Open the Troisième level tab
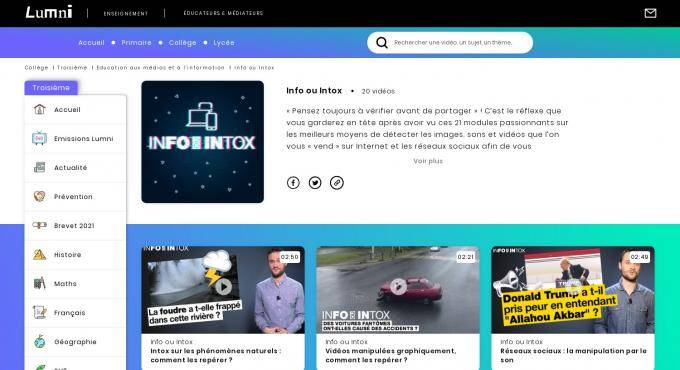 pyautogui.click(x=51, y=88)
